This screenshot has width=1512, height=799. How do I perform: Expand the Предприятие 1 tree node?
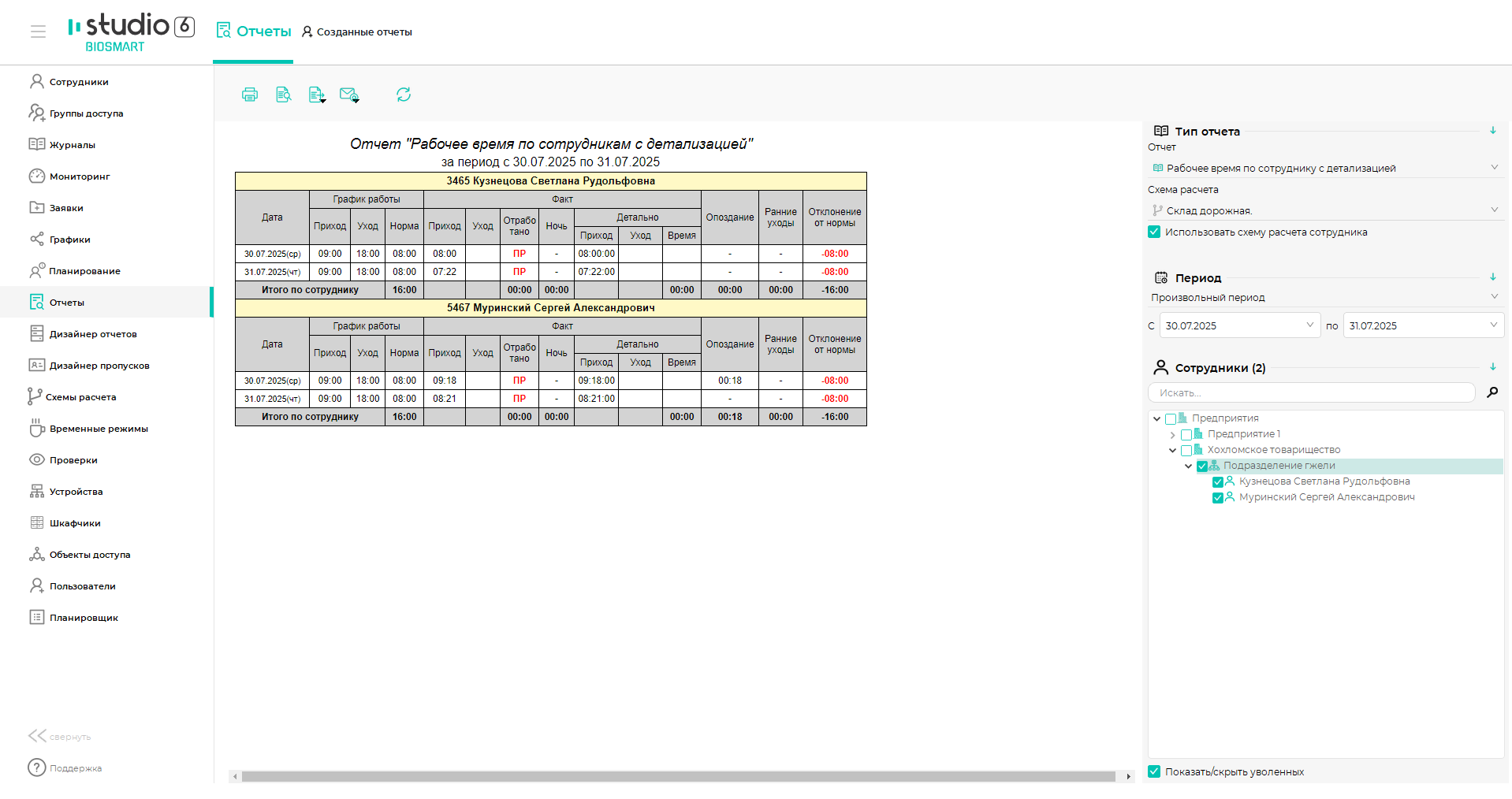pos(1172,435)
